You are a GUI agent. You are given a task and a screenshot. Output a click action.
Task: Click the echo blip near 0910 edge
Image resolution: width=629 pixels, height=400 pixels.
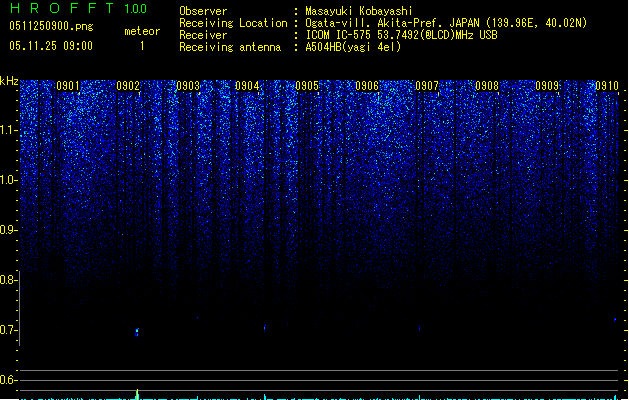click(x=615, y=320)
